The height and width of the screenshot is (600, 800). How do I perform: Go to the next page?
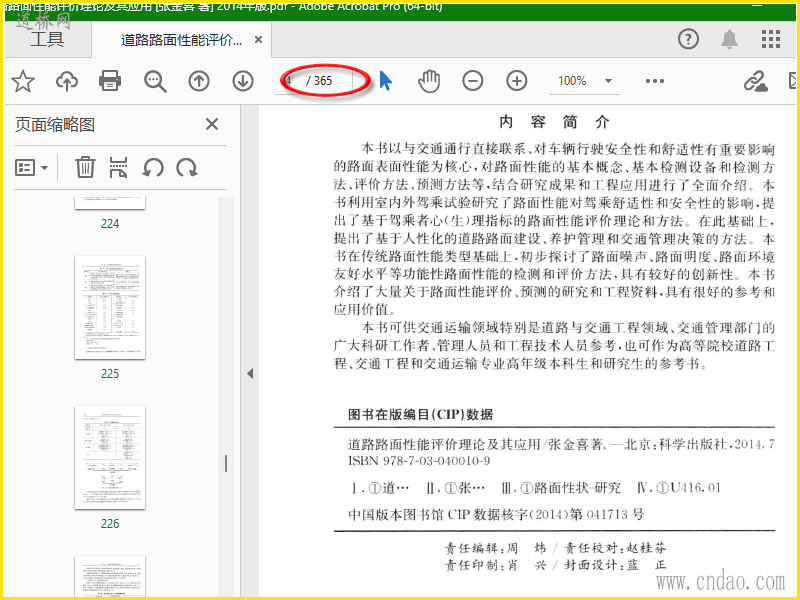pyautogui.click(x=243, y=81)
